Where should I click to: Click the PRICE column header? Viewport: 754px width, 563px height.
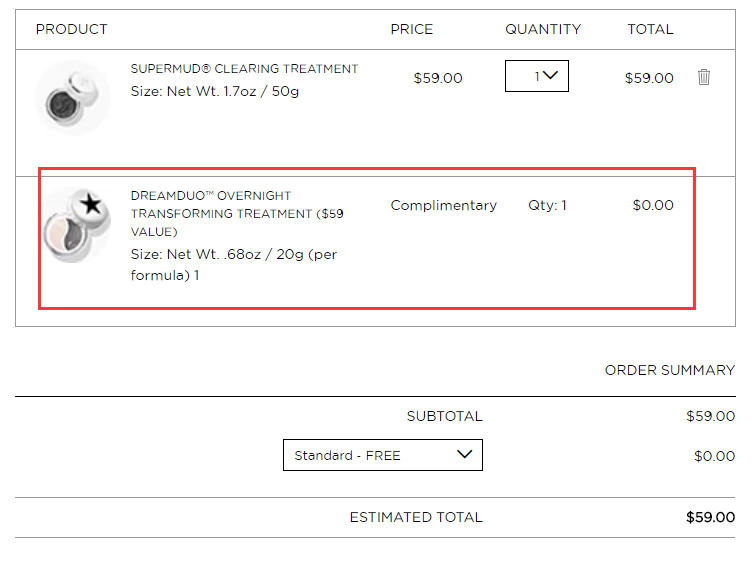point(412,29)
